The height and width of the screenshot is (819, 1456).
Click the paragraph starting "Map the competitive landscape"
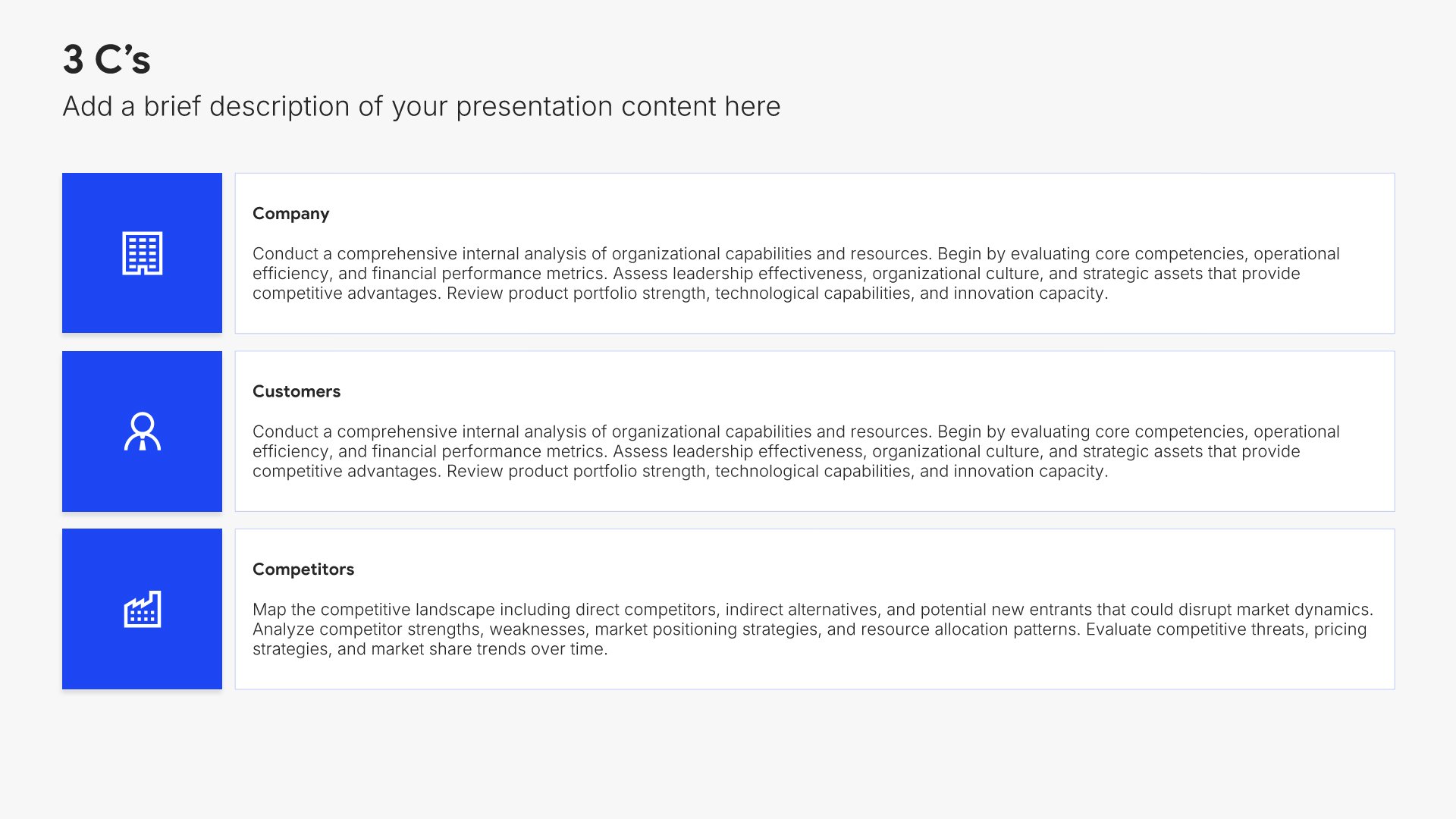(811, 629)
